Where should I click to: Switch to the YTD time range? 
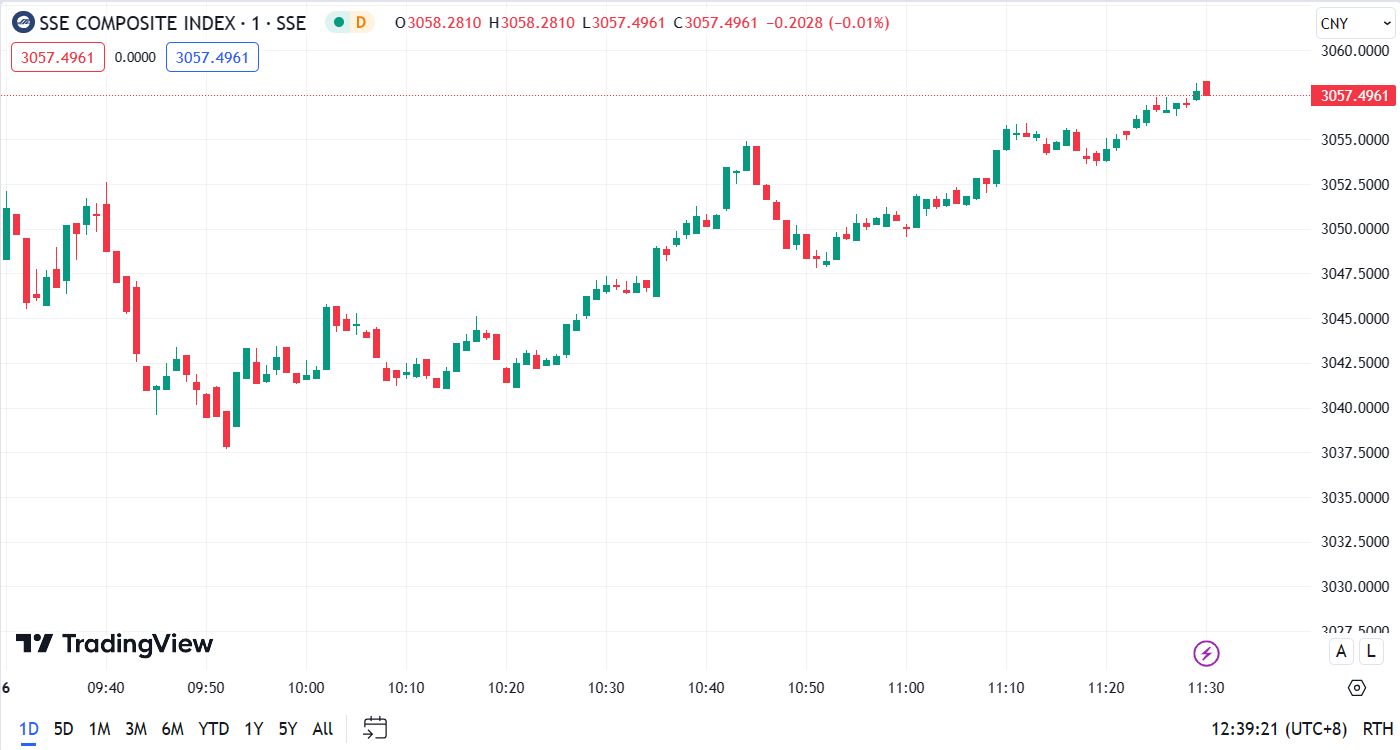pos(214,729)
